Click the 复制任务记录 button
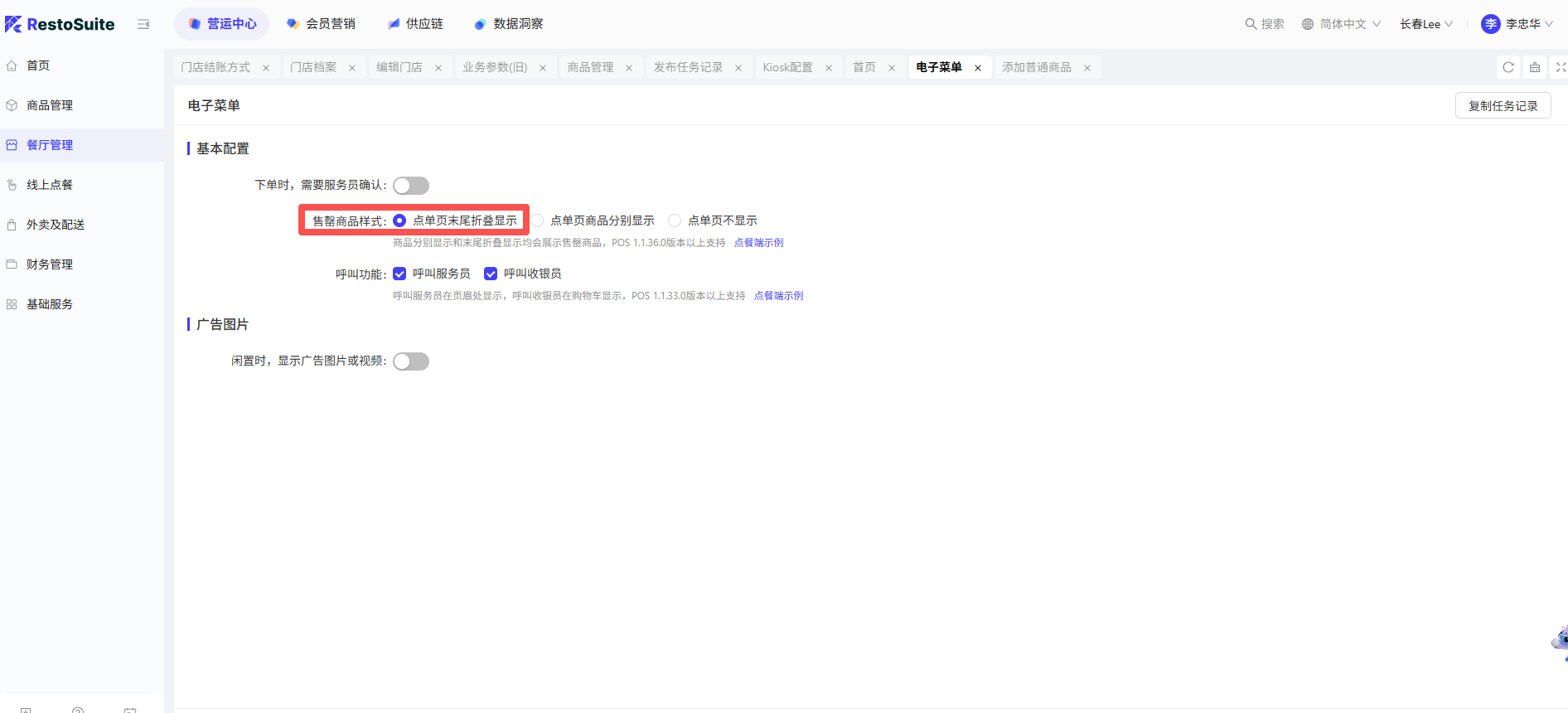The height and width of the screenshot is (713, 1568). point(1503,106)
